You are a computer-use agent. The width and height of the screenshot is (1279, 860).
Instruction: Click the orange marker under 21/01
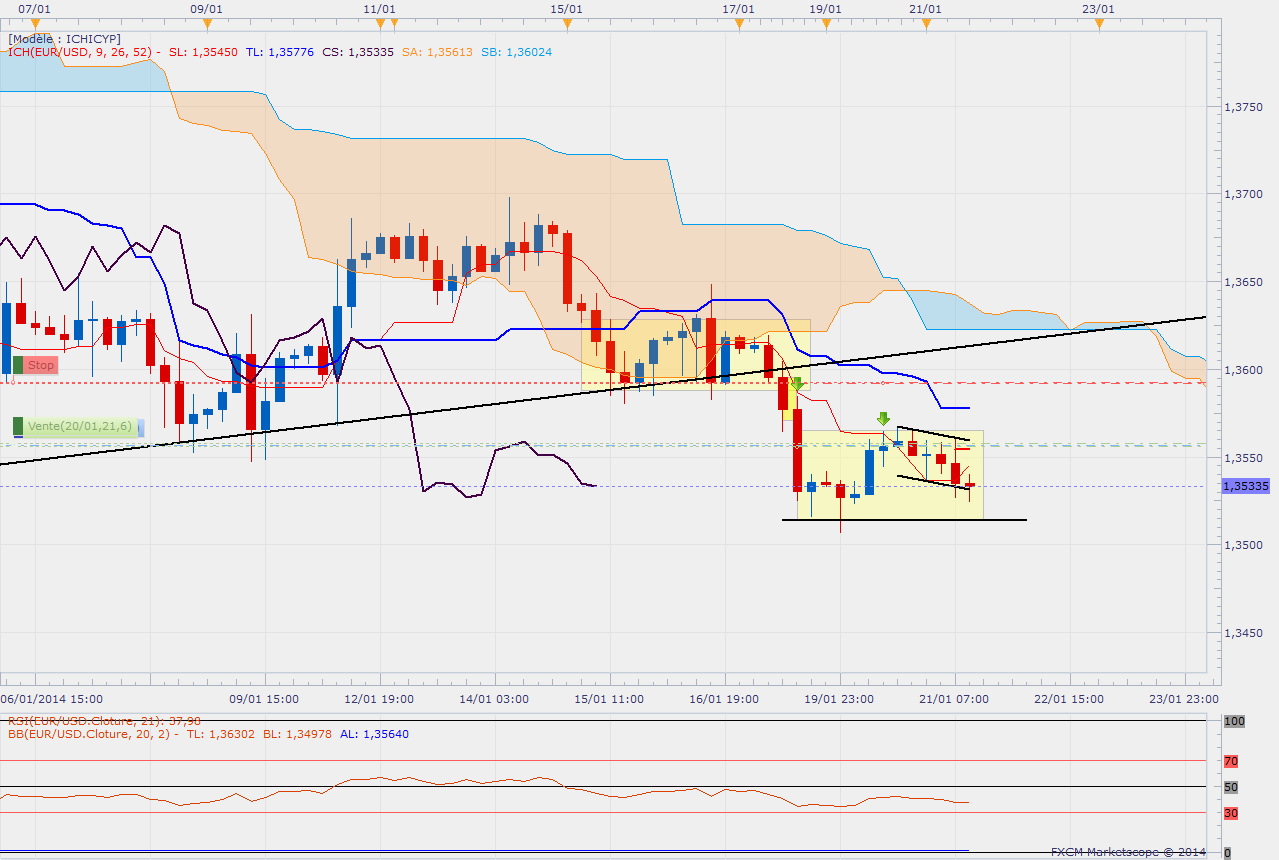[x=926, y=25]
